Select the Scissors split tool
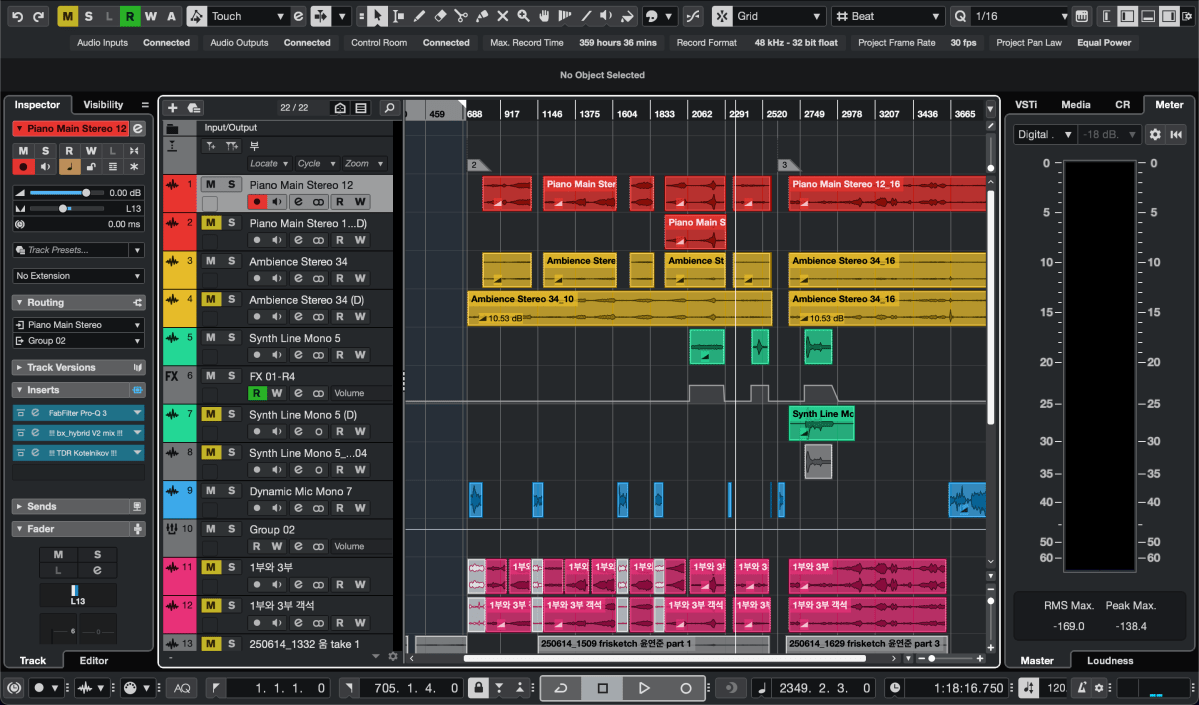The height and width of the screenshot is (705, 1199). coord(460,16)
